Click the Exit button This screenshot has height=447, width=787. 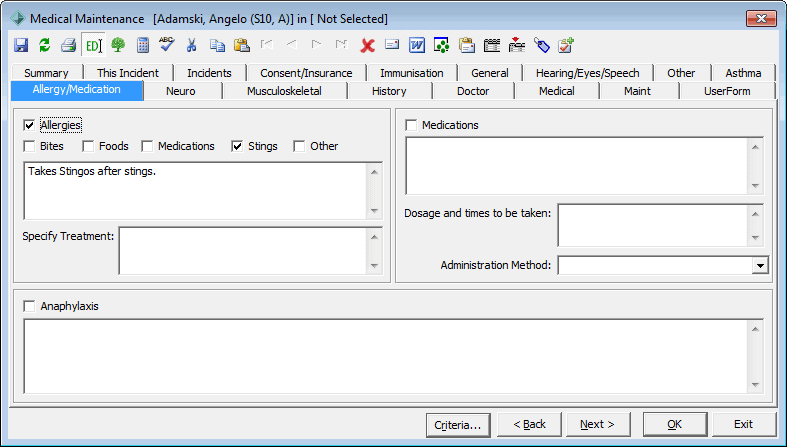pyautogui.click(x=743, y=424)
